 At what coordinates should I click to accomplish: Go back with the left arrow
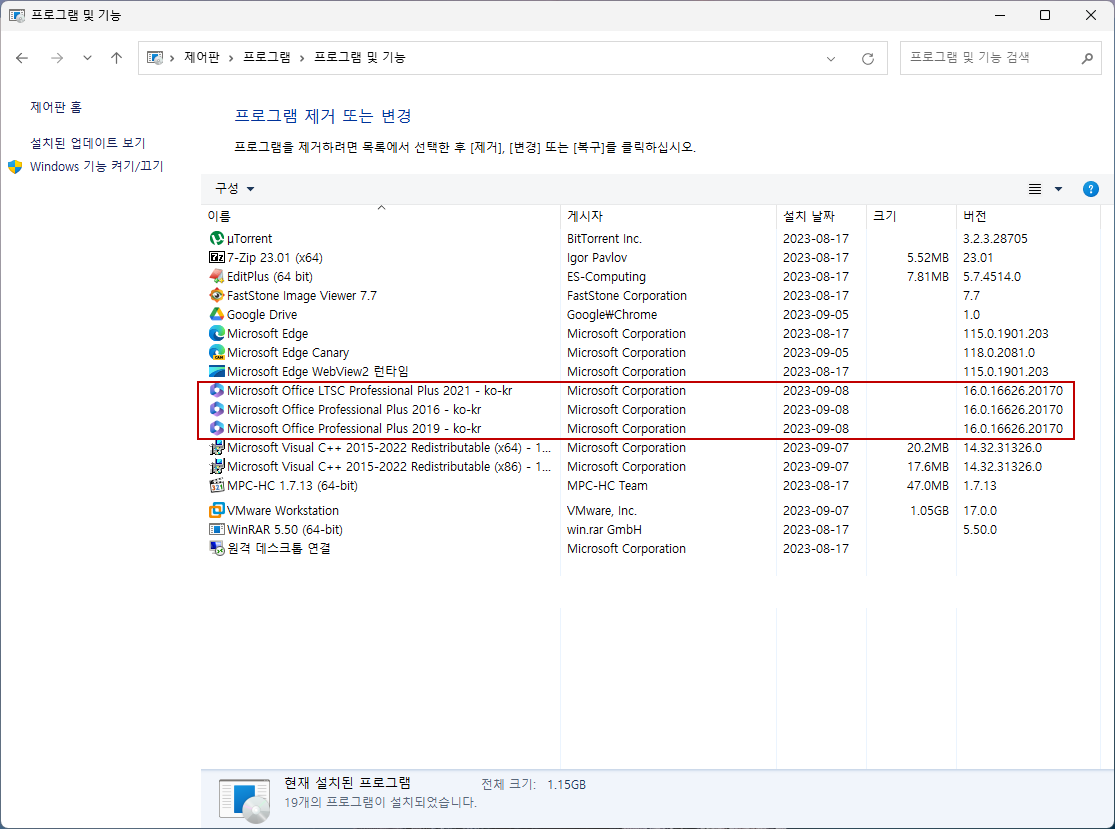pos(22,58)
